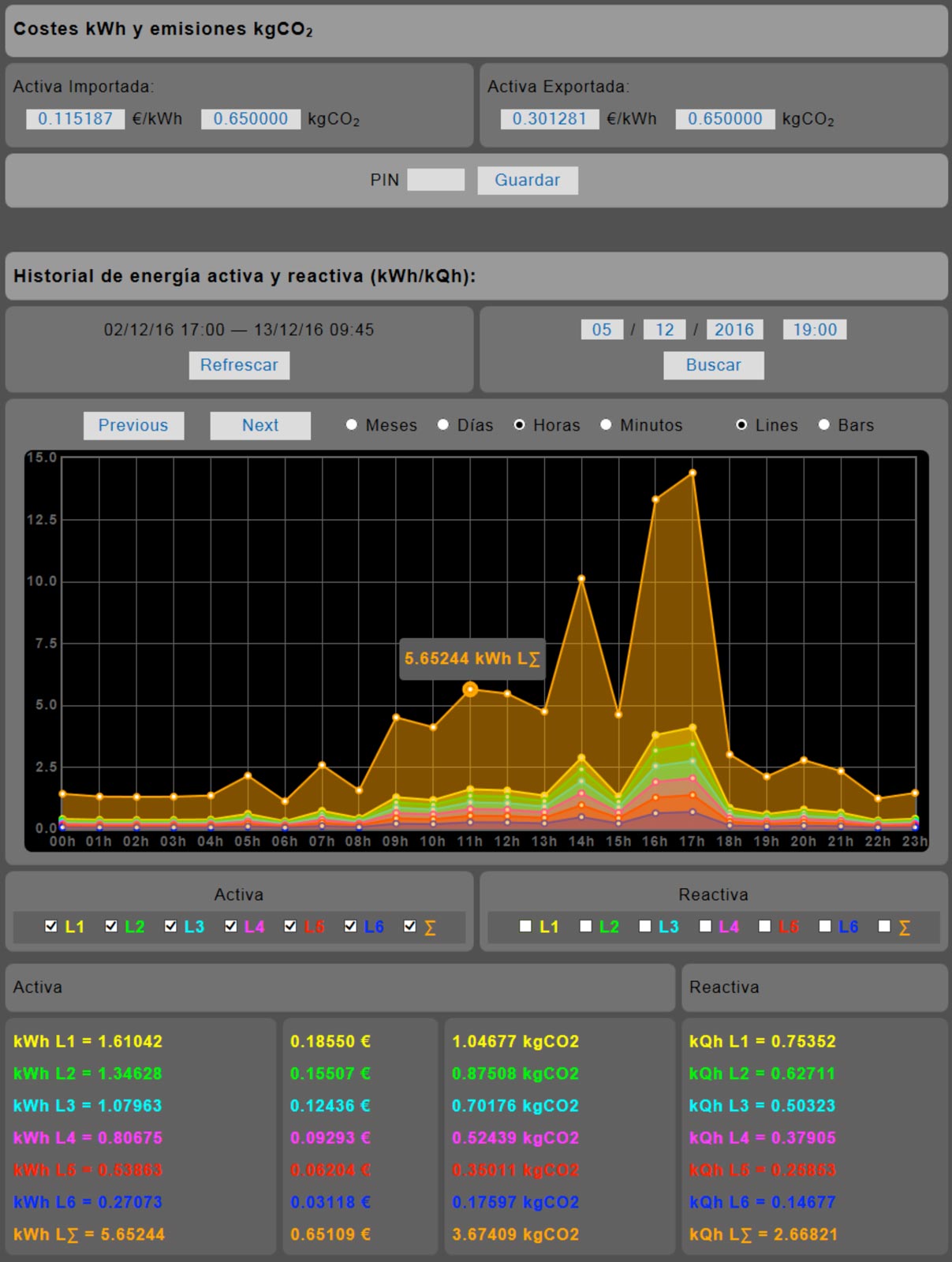Click the Refrescar button
The image size is (952, 1262).
point(239,365)
